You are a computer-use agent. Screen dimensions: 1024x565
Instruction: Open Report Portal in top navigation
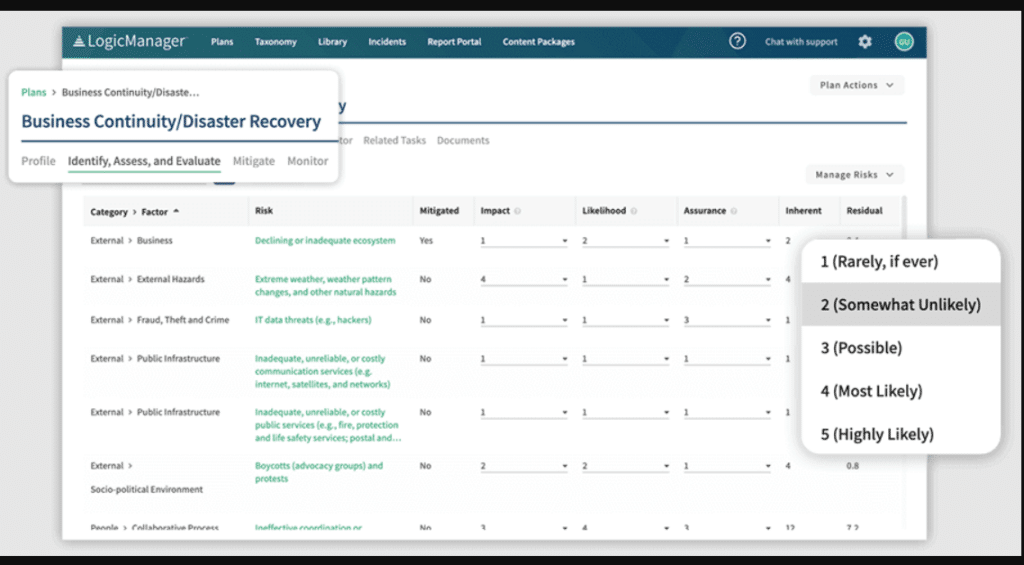(455, 42)
